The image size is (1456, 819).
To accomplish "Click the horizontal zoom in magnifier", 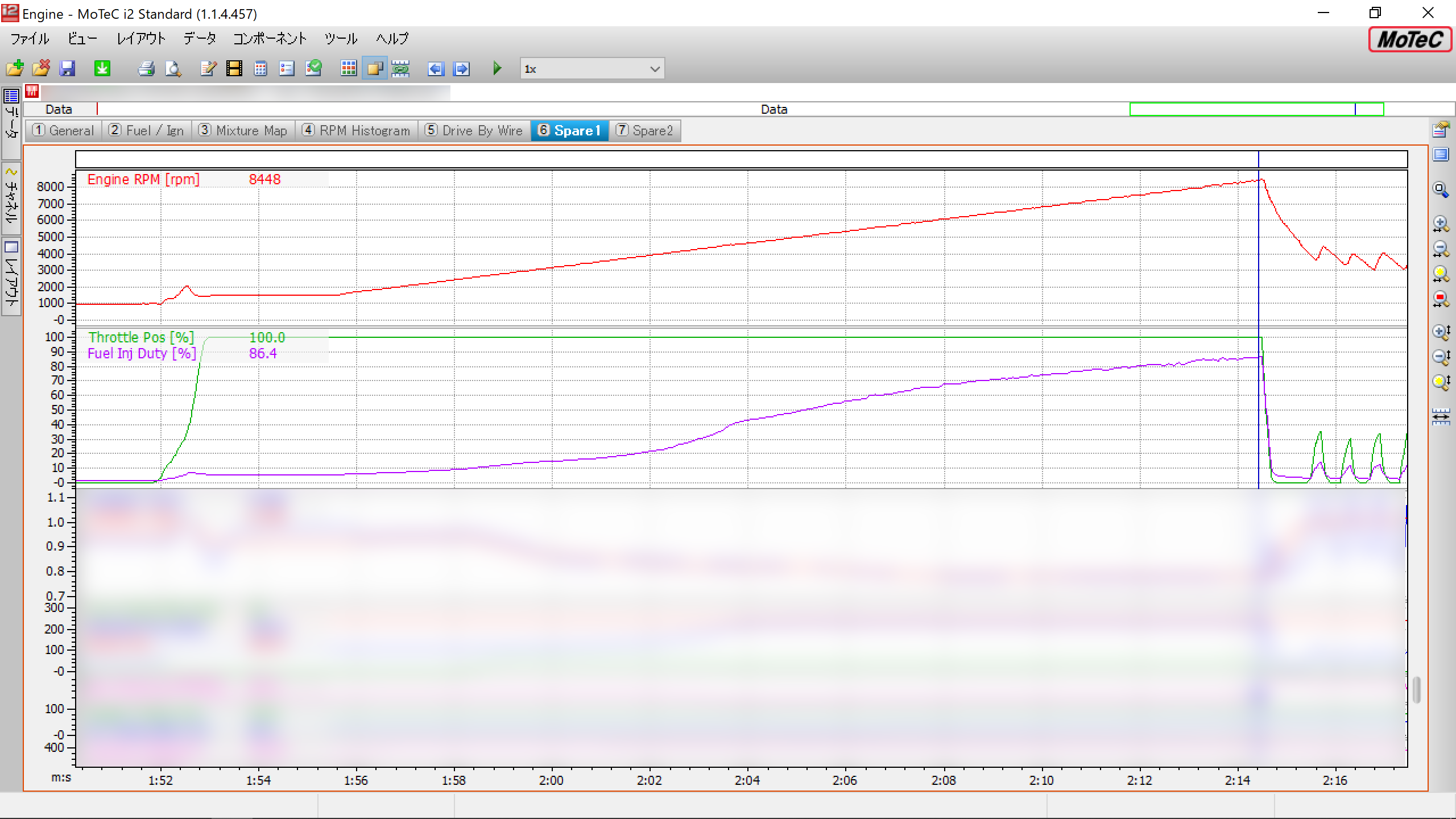I will 1440,224.
